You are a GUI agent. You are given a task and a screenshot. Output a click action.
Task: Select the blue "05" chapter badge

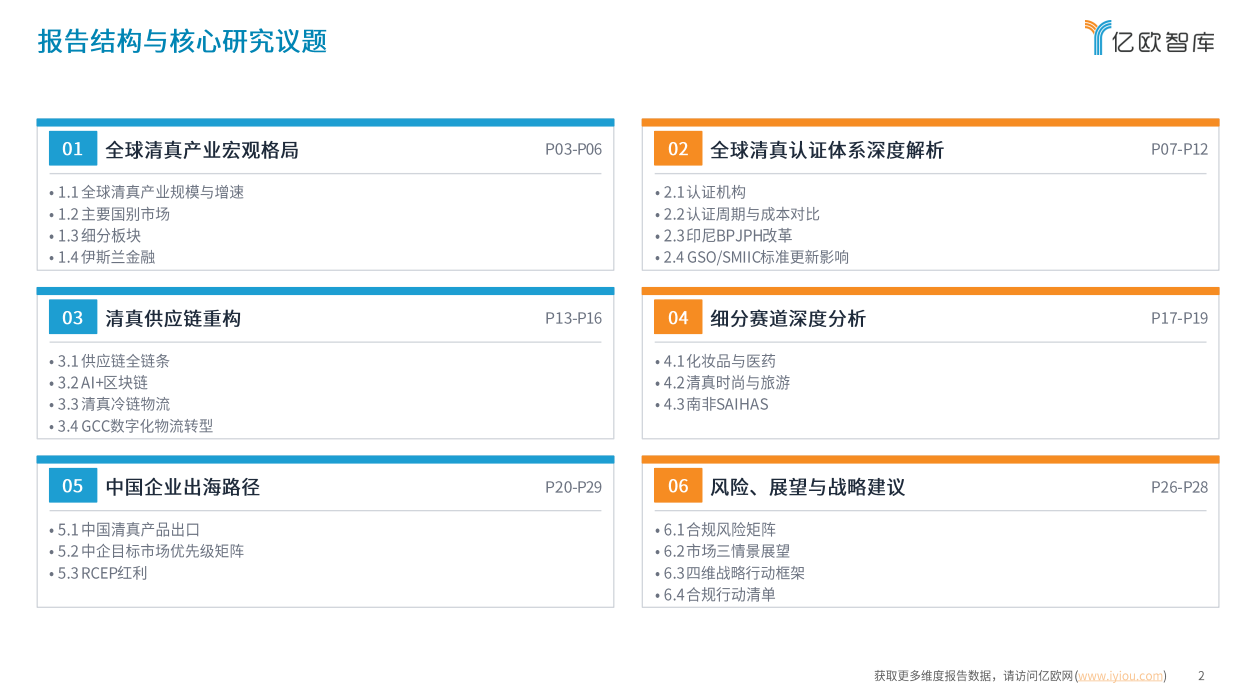point(72,487)
